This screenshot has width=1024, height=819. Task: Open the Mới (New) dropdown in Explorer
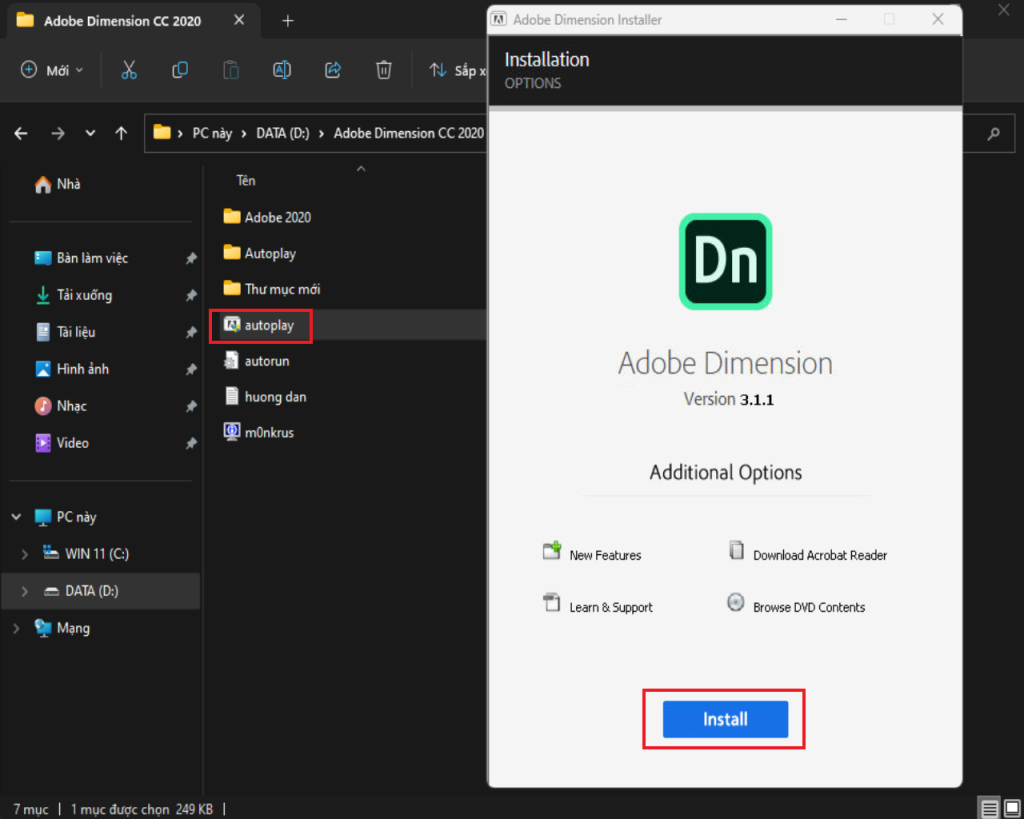(52, 70)
